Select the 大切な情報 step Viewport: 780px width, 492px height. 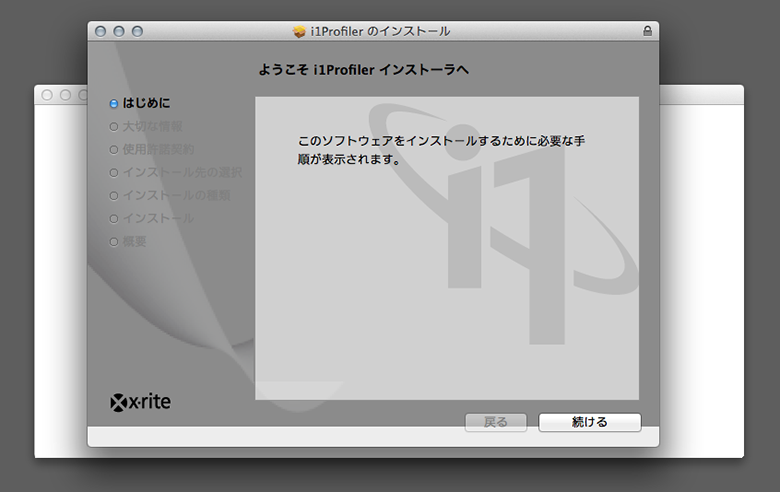coord(152,126)
